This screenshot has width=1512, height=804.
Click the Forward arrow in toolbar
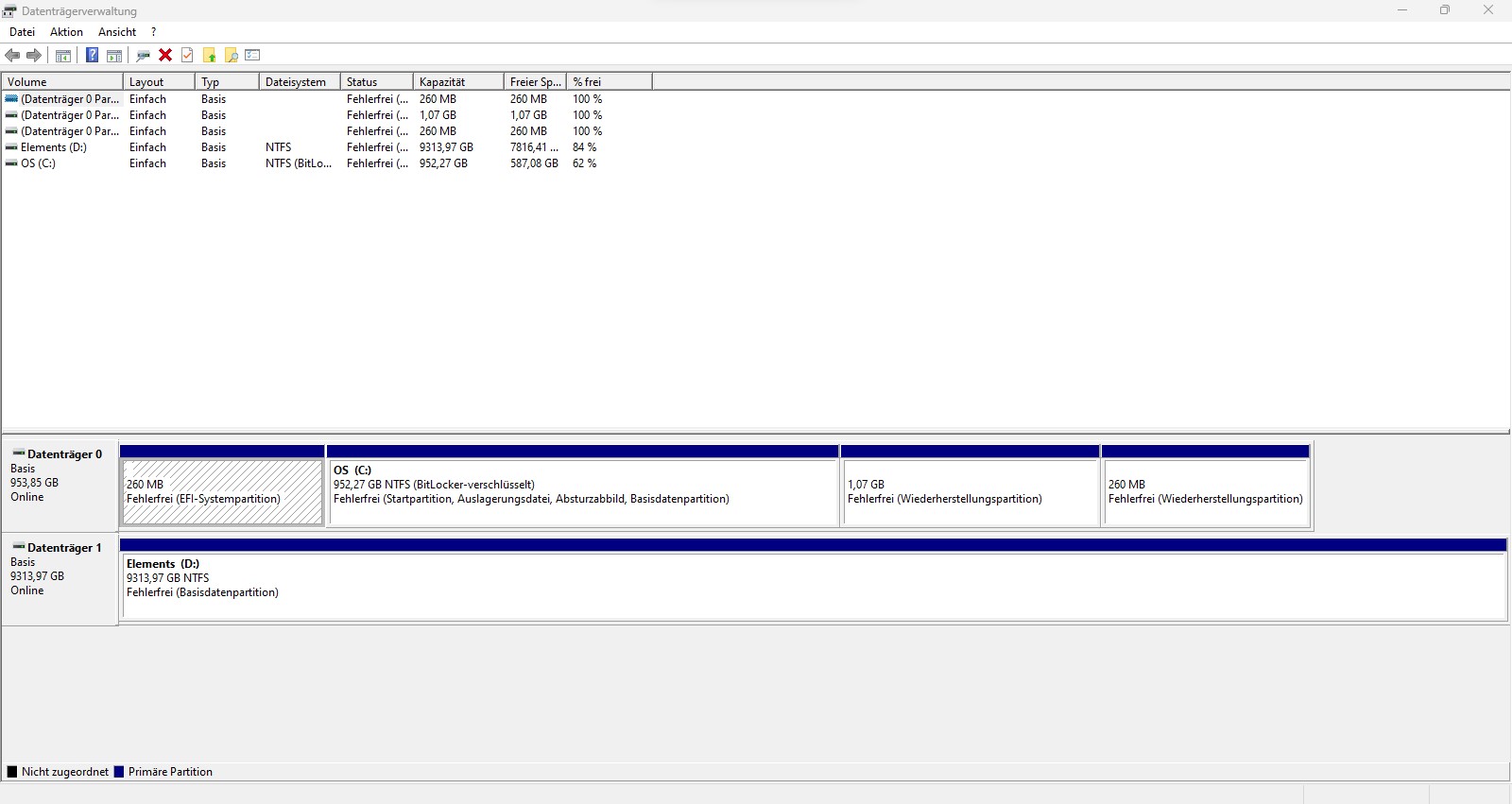click(x=34, y=56)
